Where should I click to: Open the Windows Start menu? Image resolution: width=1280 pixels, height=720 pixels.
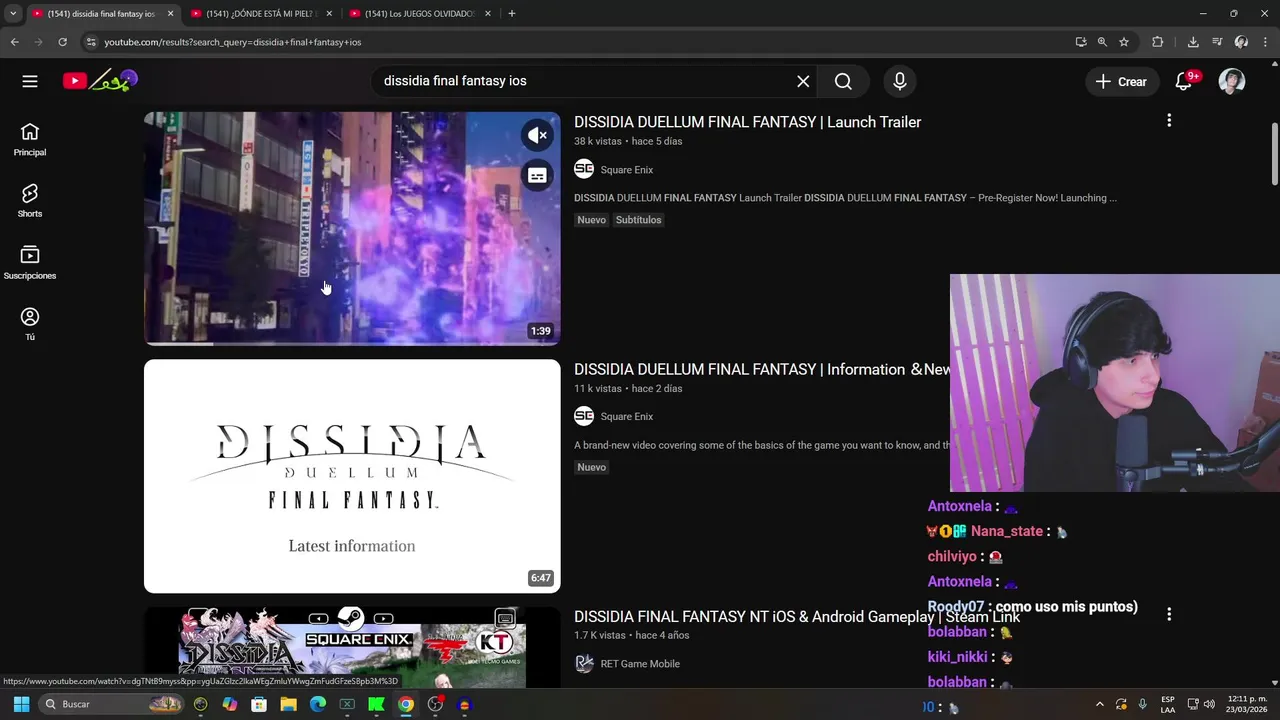[21, 704]
